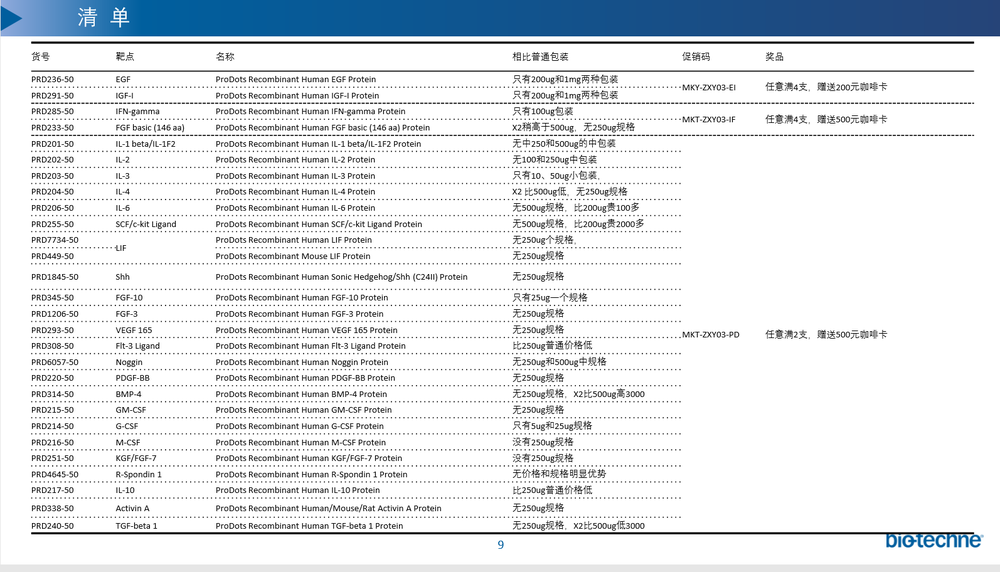Select catalog number PRD204-50

tap(52, 192)
